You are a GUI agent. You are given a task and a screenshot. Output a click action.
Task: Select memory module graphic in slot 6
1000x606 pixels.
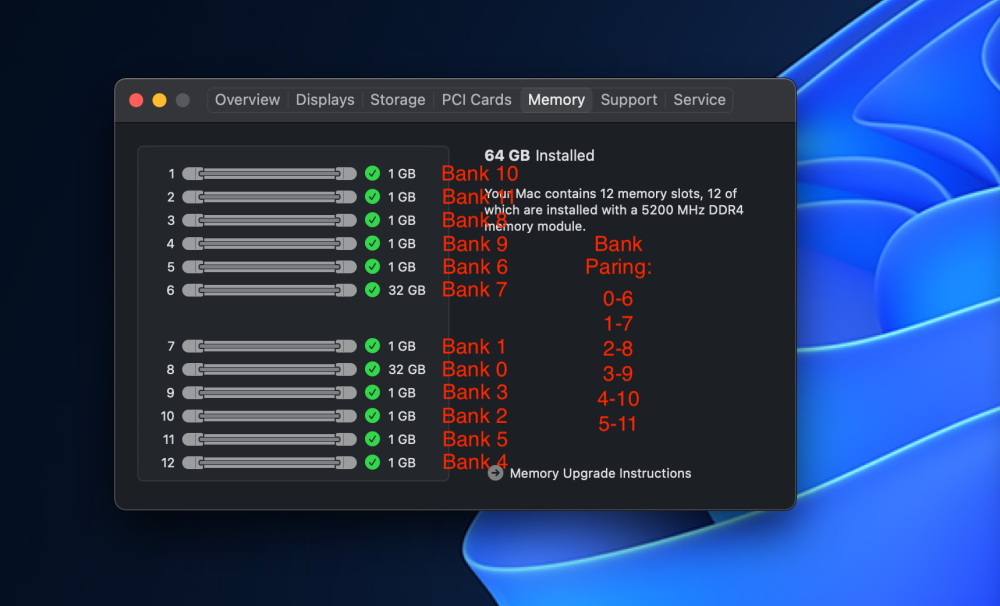[269, 290]
